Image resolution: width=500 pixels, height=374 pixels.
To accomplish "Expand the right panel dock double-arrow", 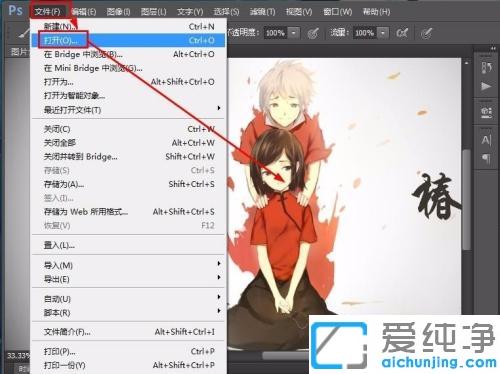I will (493, 49).
